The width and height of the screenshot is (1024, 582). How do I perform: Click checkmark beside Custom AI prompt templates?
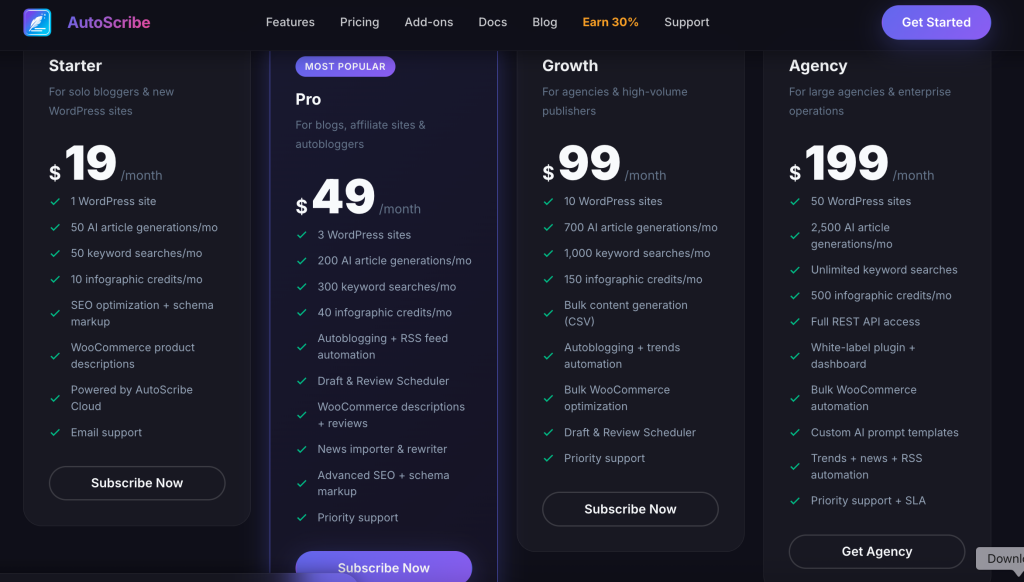click(795, 432)
